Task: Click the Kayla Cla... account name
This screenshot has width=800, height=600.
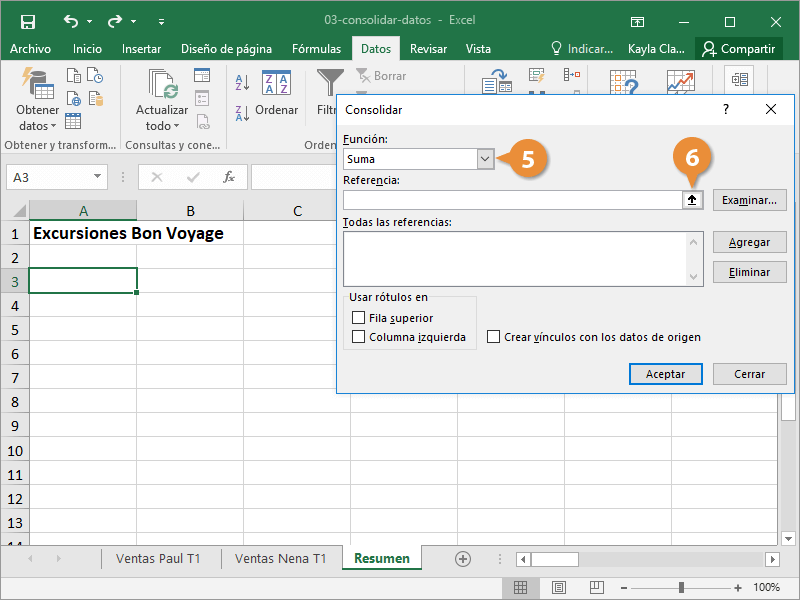Action: (656, 48)
